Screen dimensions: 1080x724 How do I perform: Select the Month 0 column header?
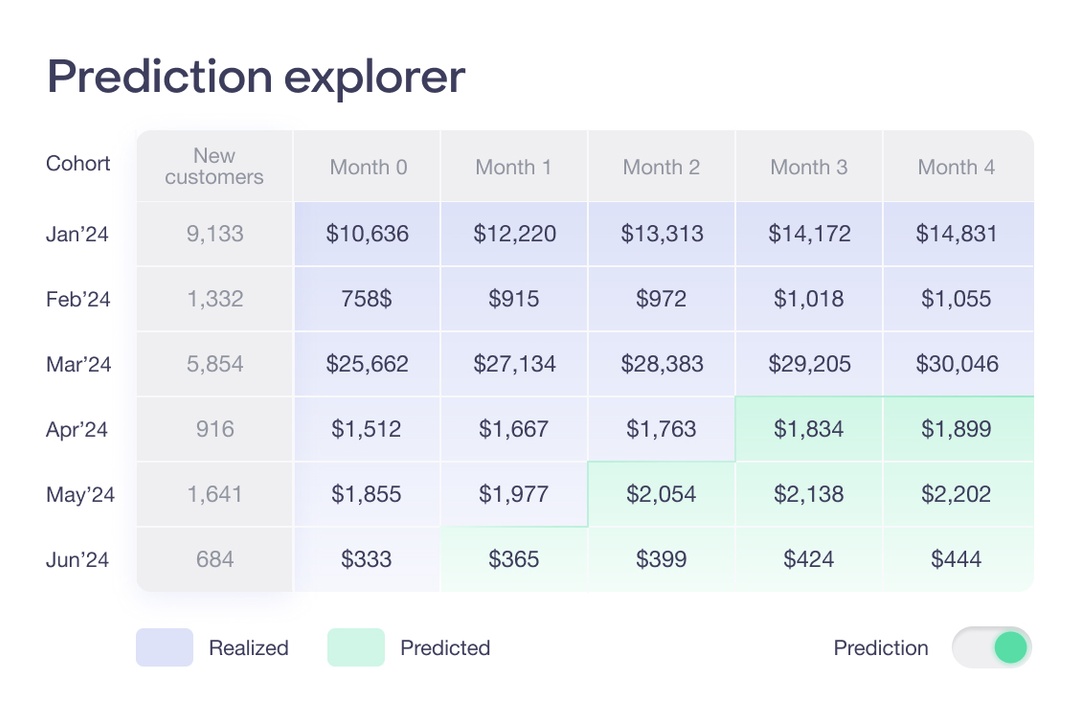pos(367,167)
